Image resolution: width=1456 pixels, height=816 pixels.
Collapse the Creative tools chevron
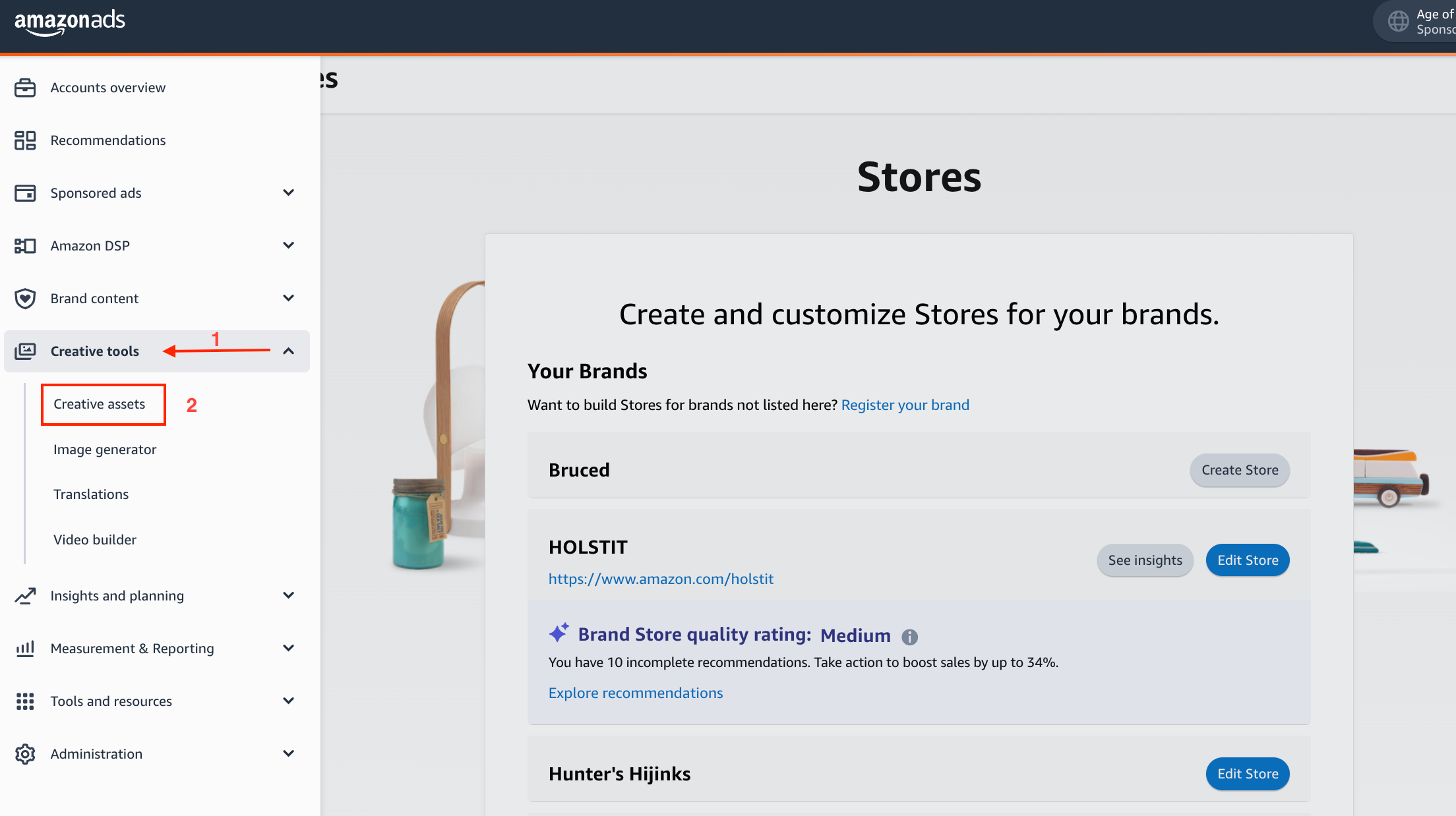(x=288, y=351)
